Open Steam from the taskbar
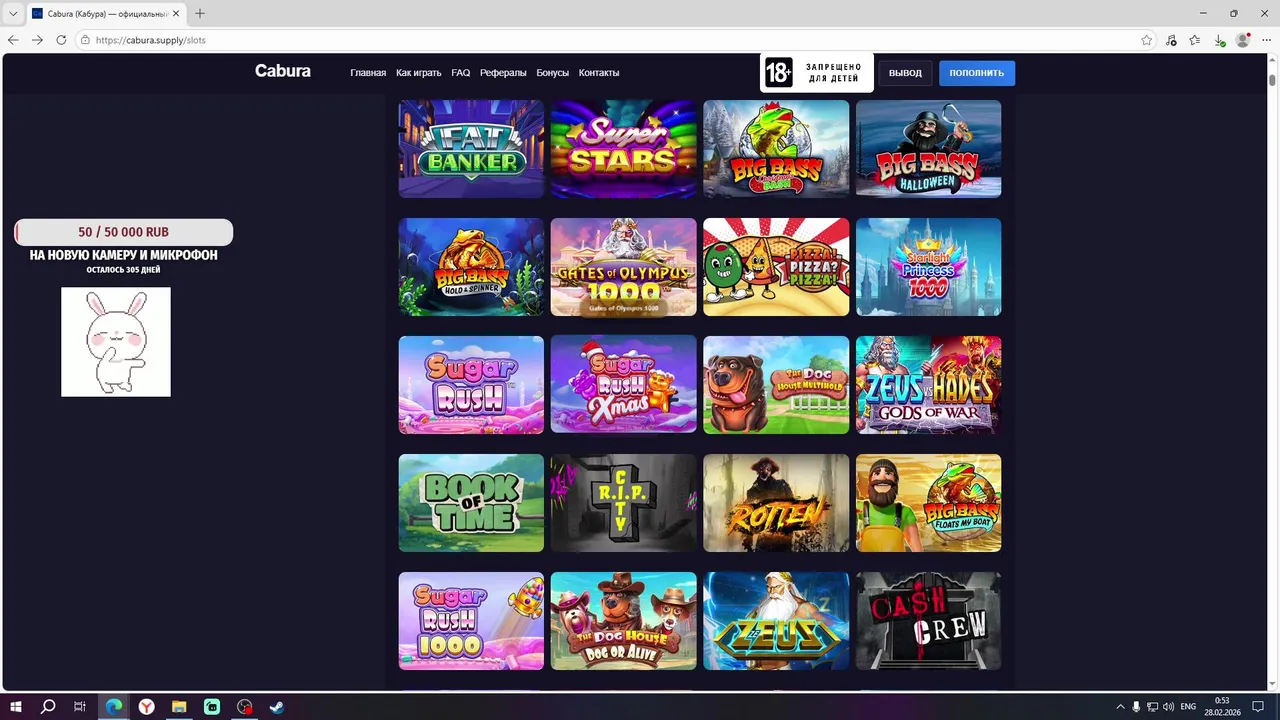The width and height of the screenshot is (1280, 720). (x=277, y=707)
